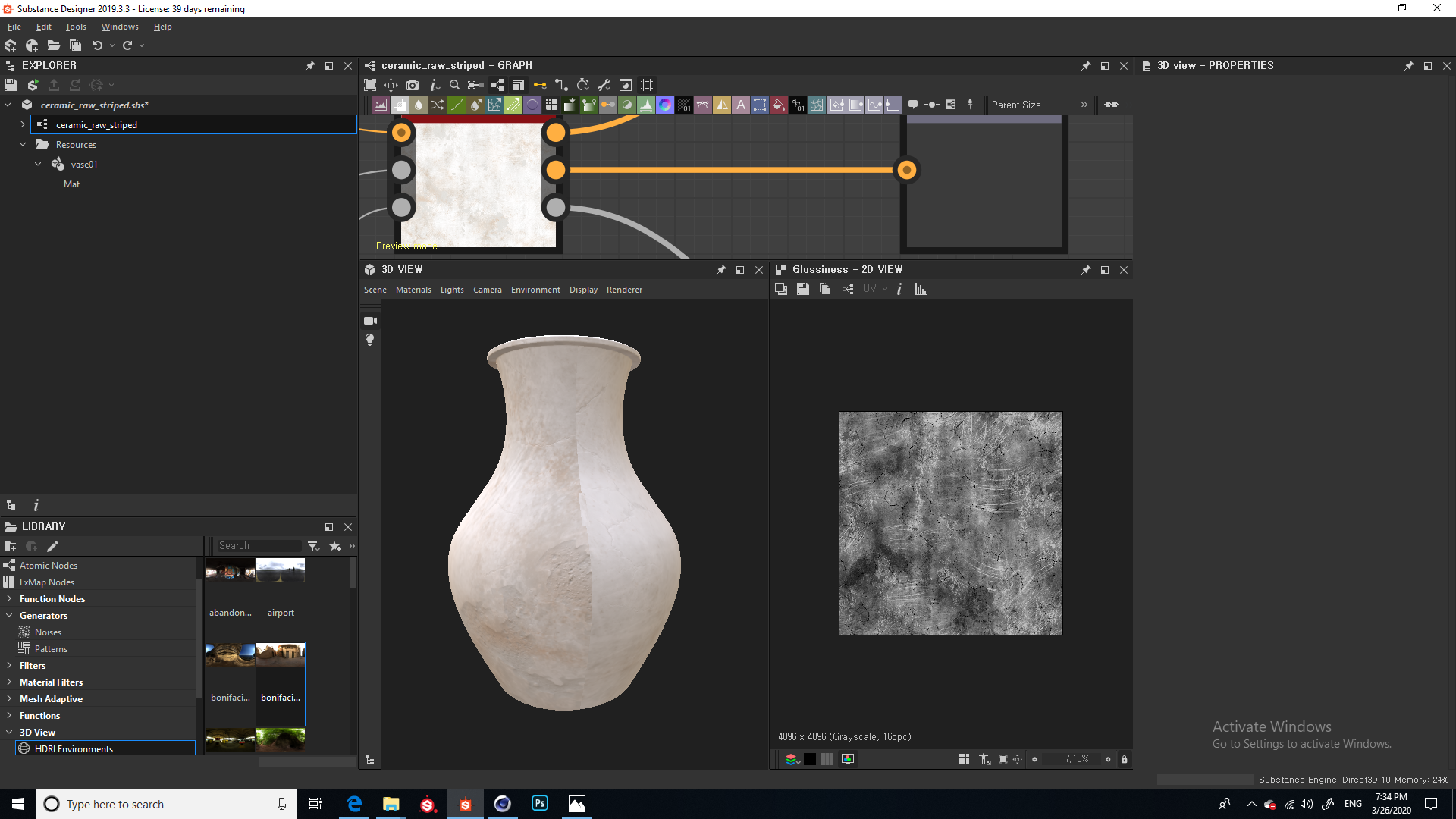Open the Renderer menu in 3D view
The height and width of the screenshot is (819, 1456).
point(624,290)
